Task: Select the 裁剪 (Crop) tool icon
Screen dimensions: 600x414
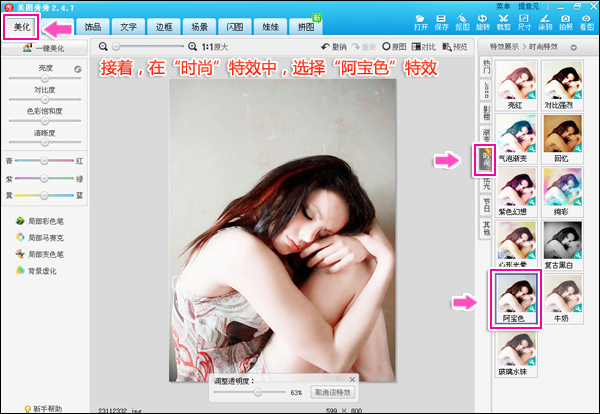Action: point(503,22)
